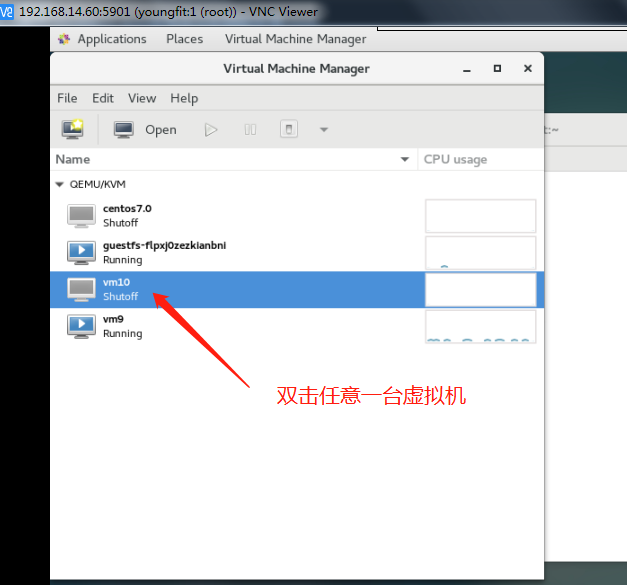Collapse the QEMU/KVM connection tree
The height and width of the screenshot is (585, 627).
[x=60, y=184]
